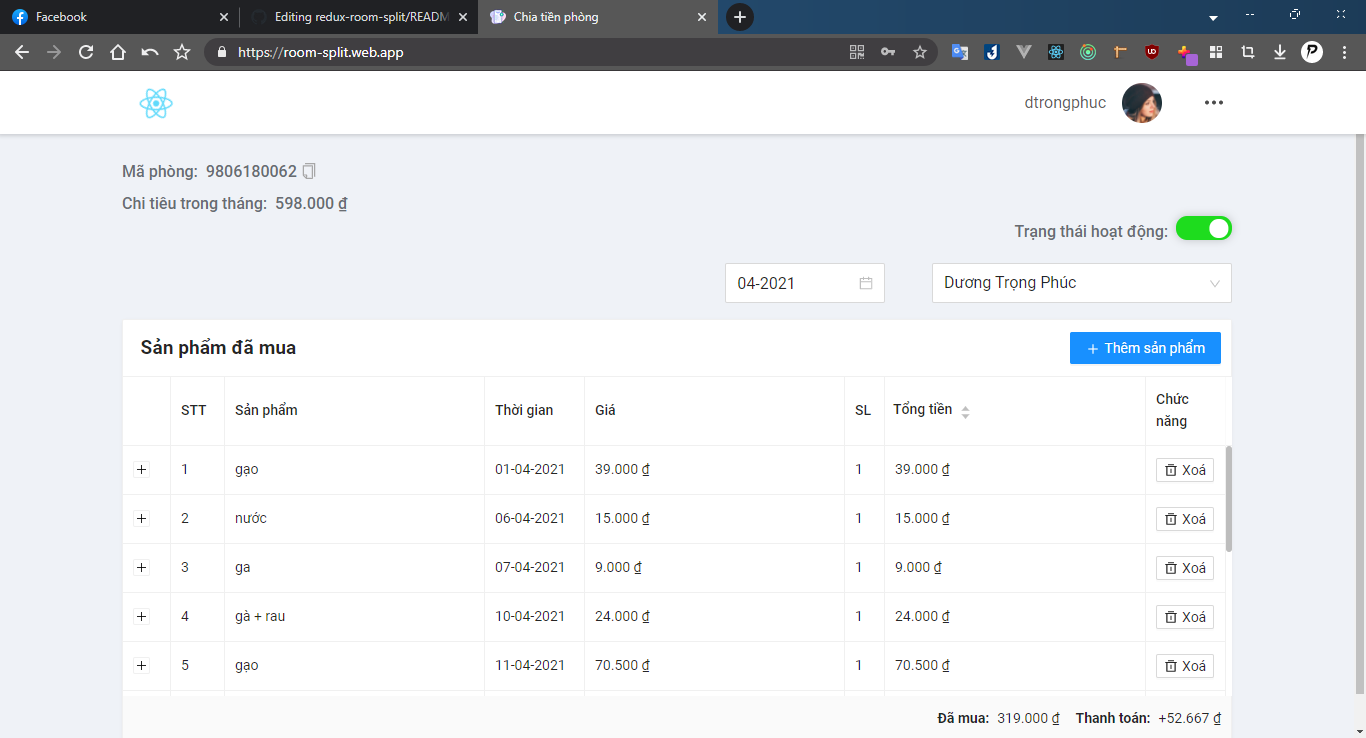Go back in browser history
This screenshot has width=1366, height=738.
coord(22,52)
